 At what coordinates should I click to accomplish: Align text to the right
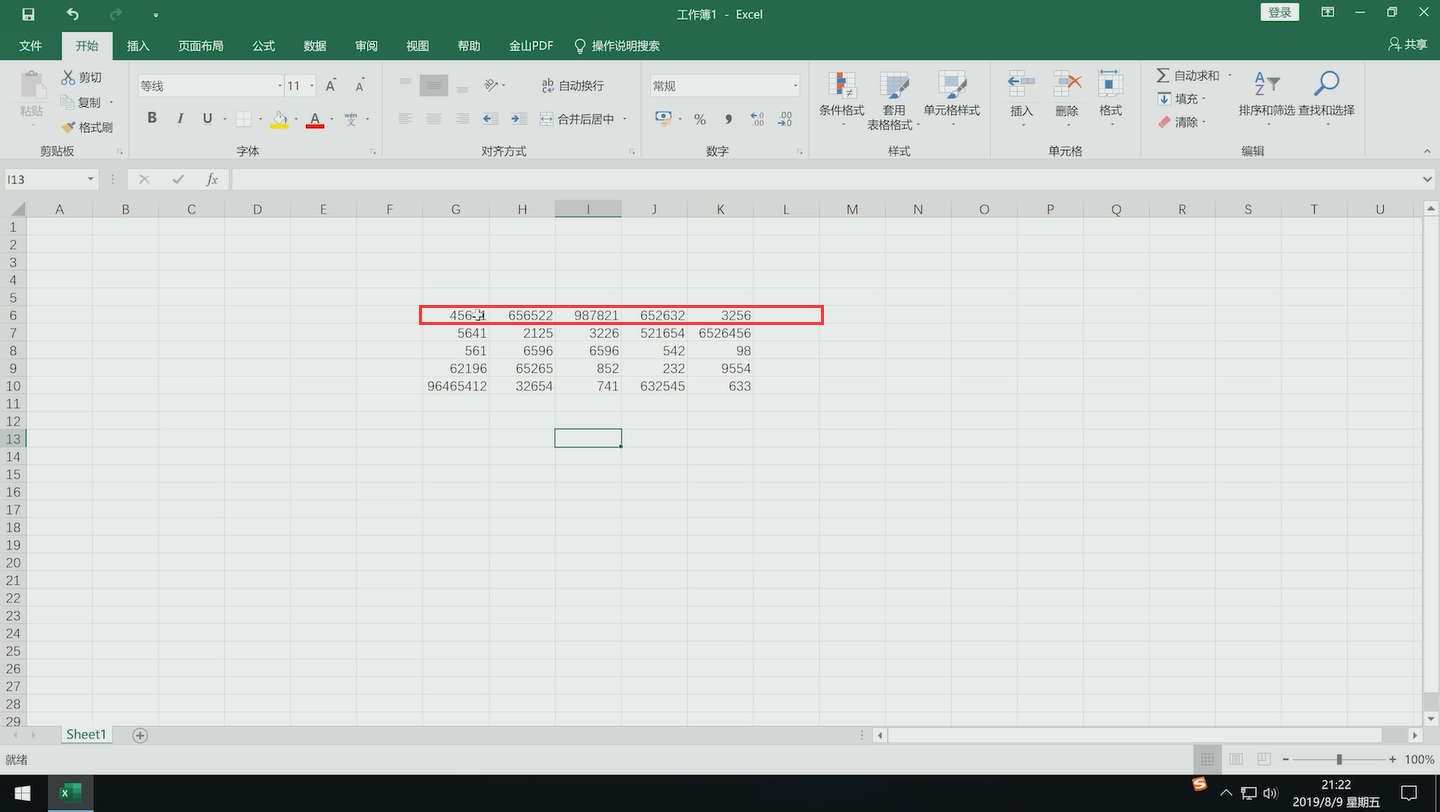pyautogui.click(x=461, y=118)
